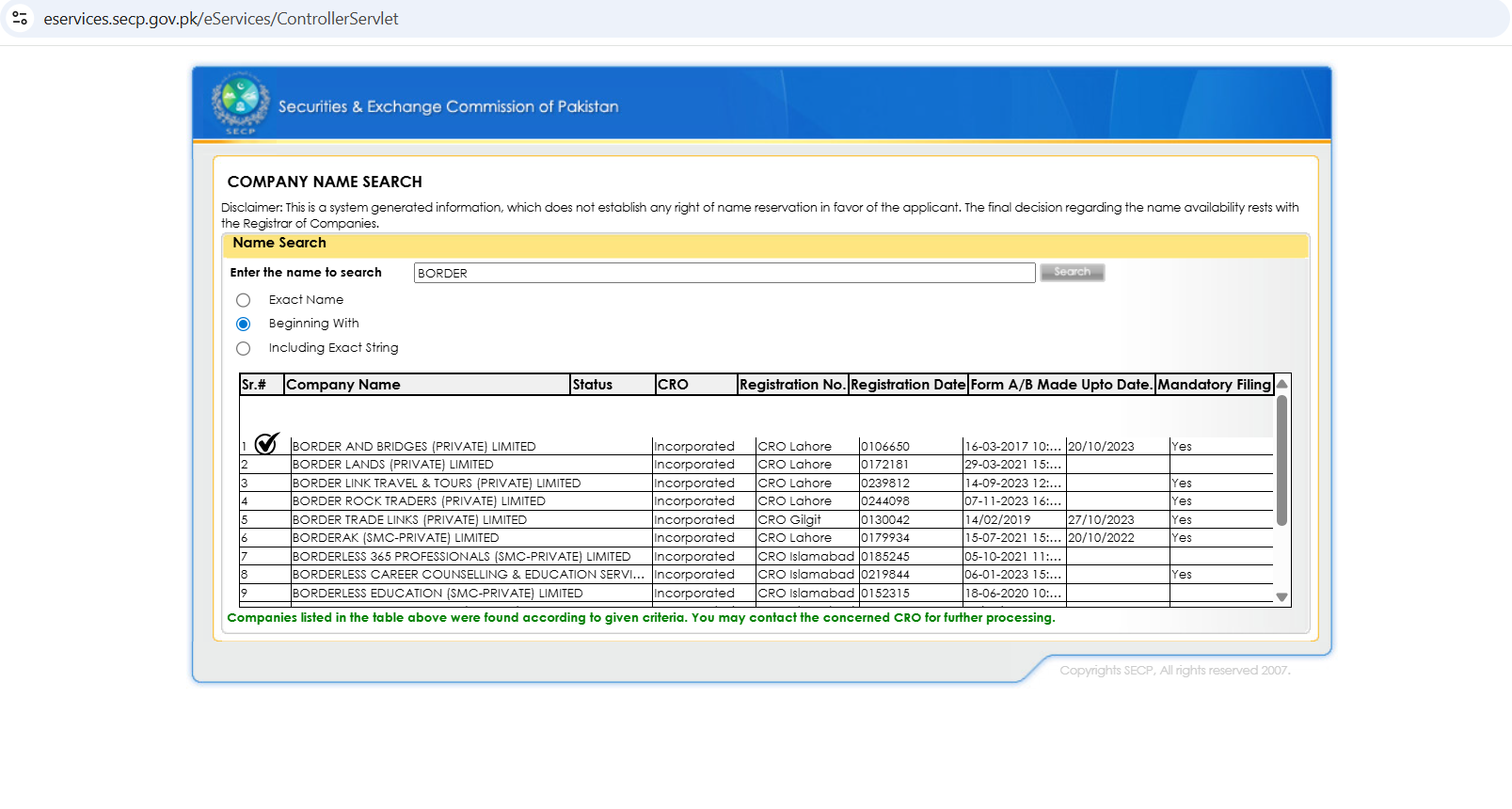The width and height of the screenshot is (1512, 809).
Task: Click the results table scroll up arrow
Action: [1281, 384]
